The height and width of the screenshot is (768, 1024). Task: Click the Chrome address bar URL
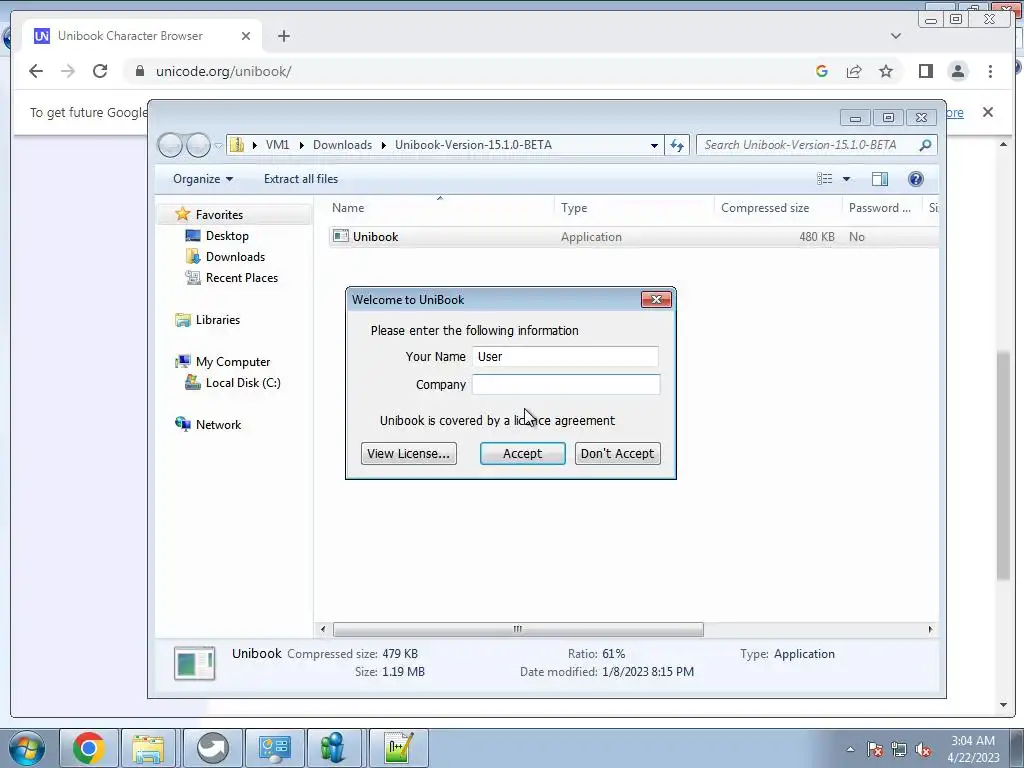point(223,71)
